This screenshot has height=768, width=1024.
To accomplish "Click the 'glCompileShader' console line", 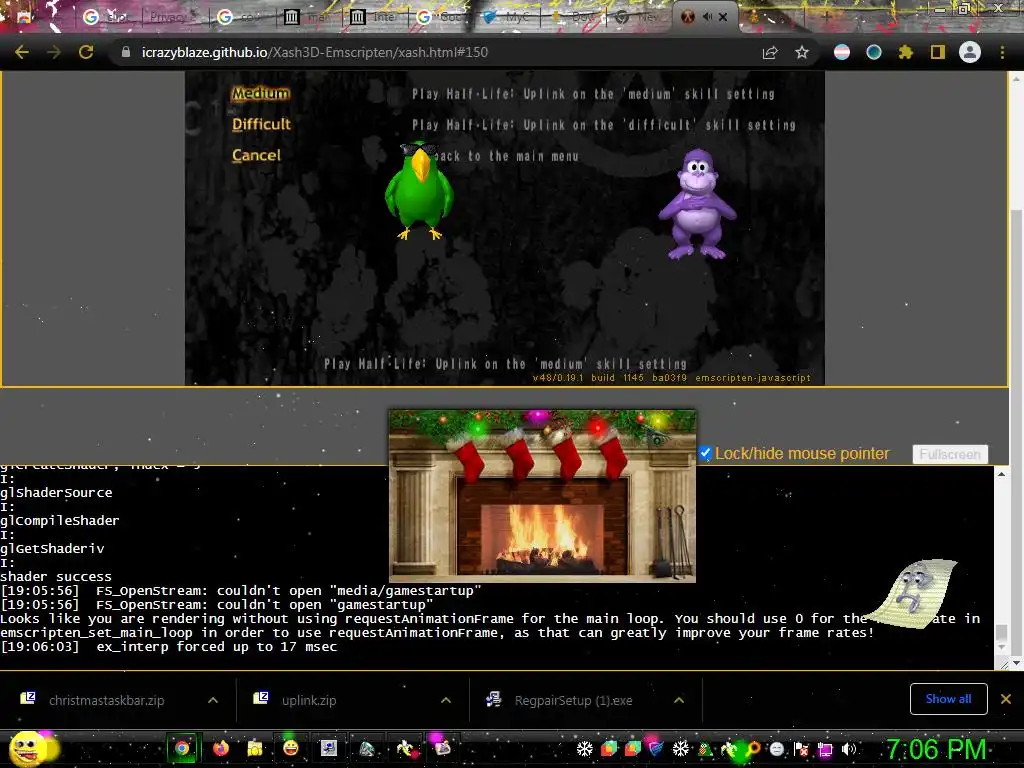I will click(59, 520).
